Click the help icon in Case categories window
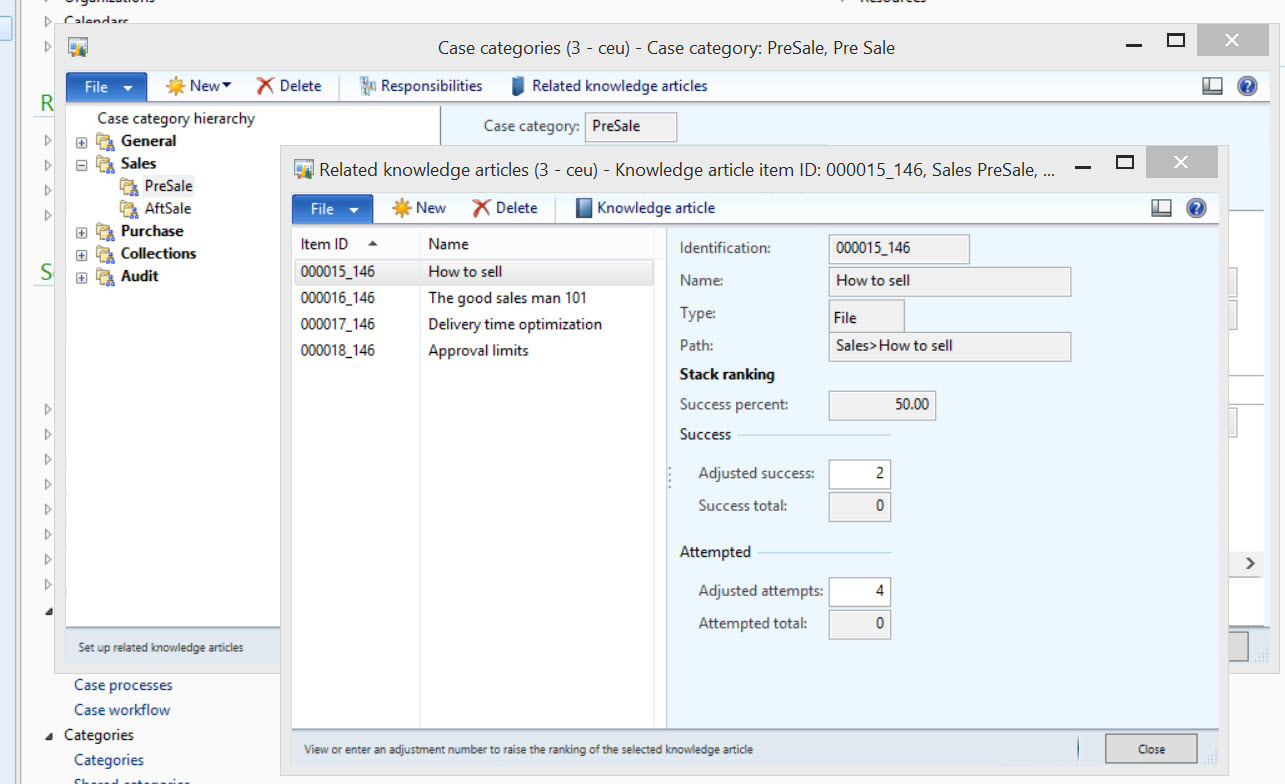Screen dimensions: 1285x784 click(x=1247, y=86)
